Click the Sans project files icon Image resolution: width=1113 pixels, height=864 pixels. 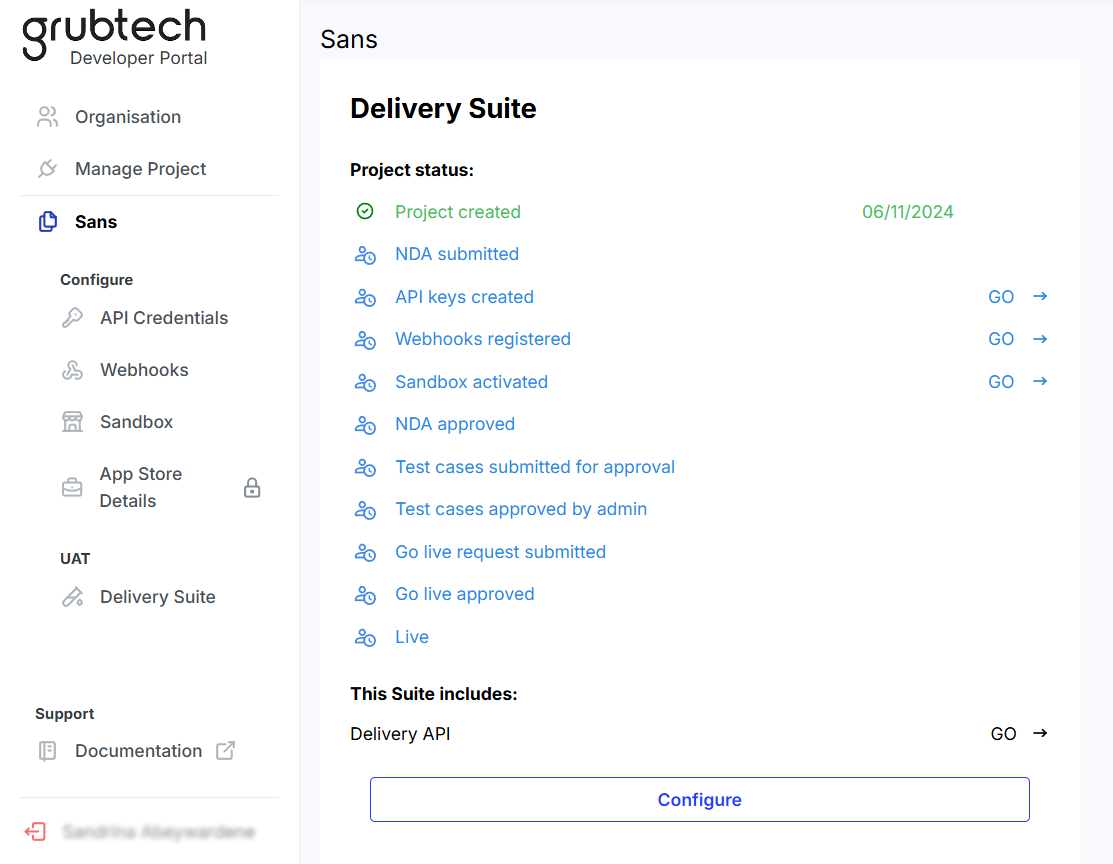pos(48,222)
